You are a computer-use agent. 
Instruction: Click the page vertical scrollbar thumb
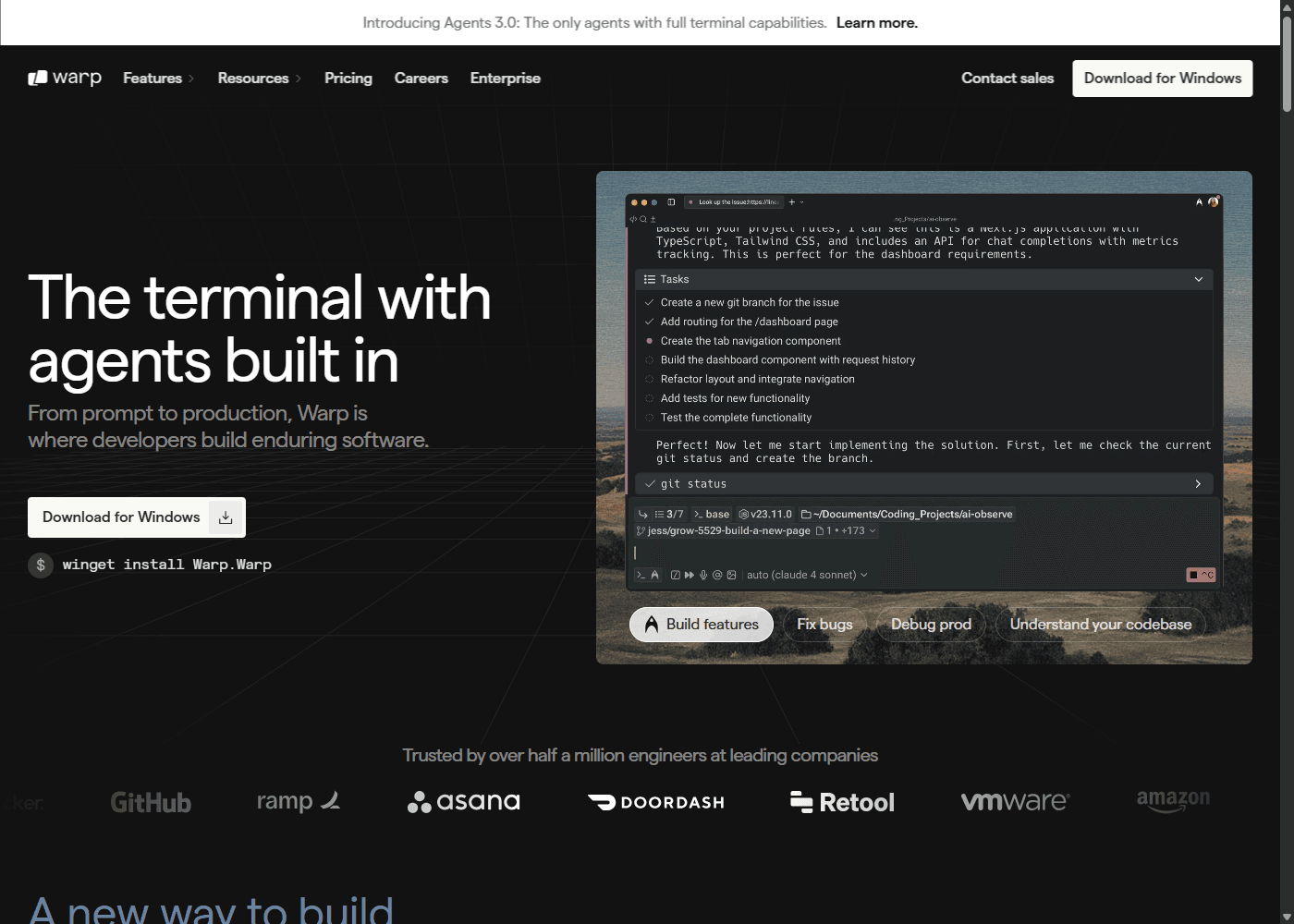[x=1287, y=65]
